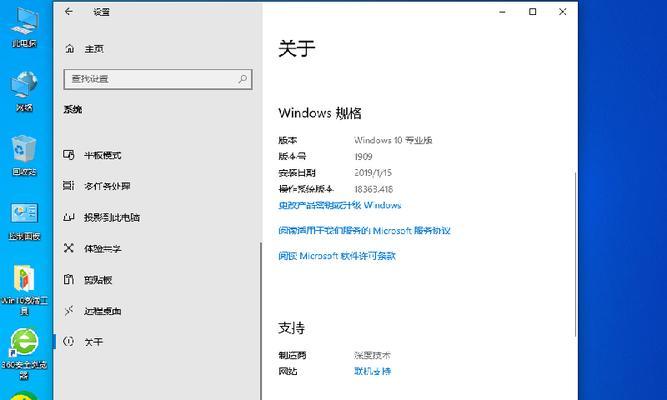Image resolution: width=667 pixels, height=400 pixels.
Task: Click 主页 home label
Action: [x=94, y=49]
